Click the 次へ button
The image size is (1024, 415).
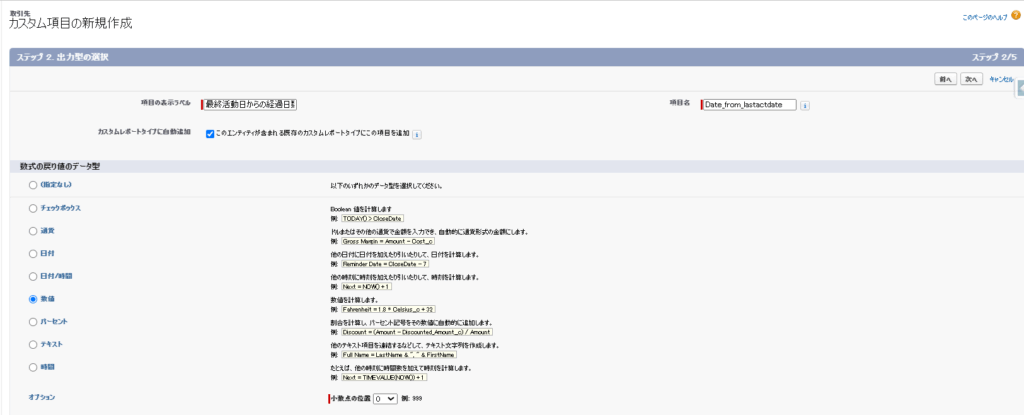[970, 78]
